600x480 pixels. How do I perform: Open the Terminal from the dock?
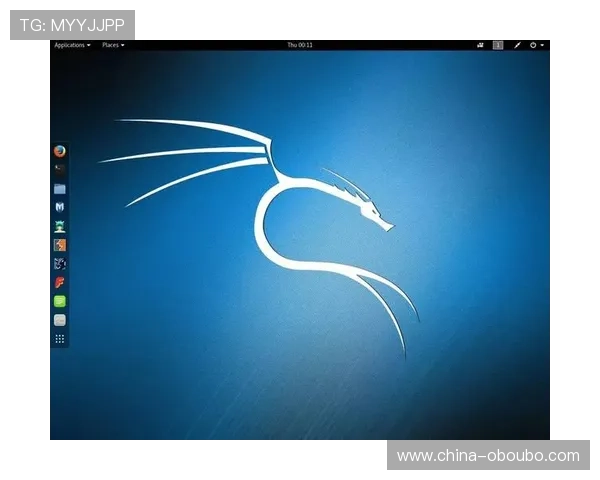pyautogui.click(x=60, y=170)
